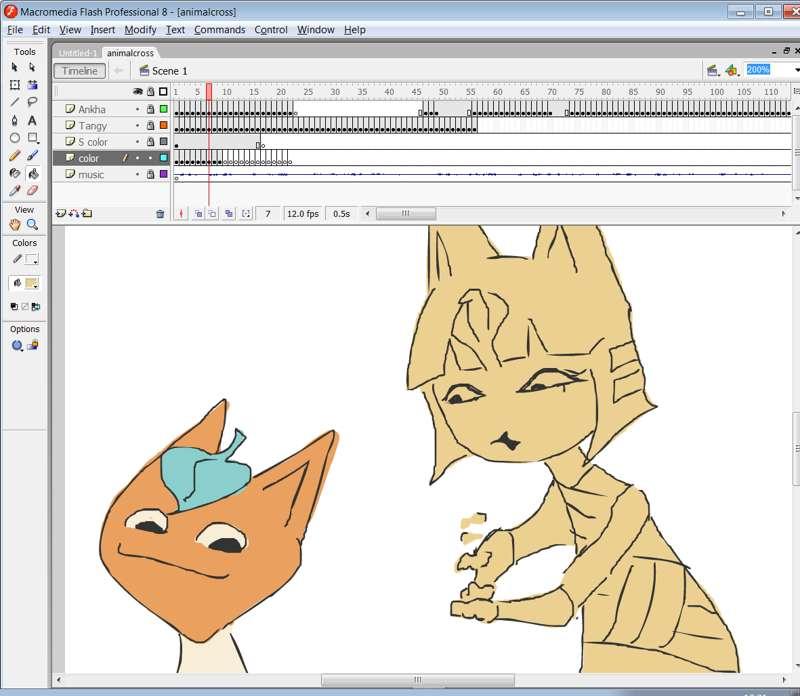
Task: Click the gap size option icon
Action: pos(17,346)
